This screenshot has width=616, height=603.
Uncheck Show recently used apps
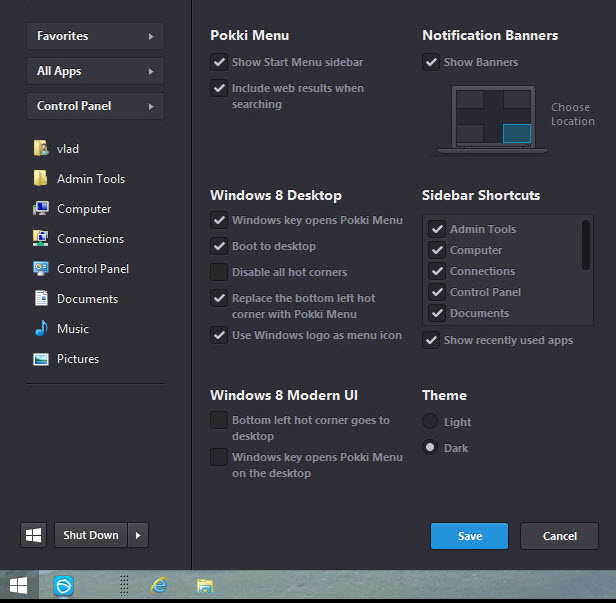431,340
